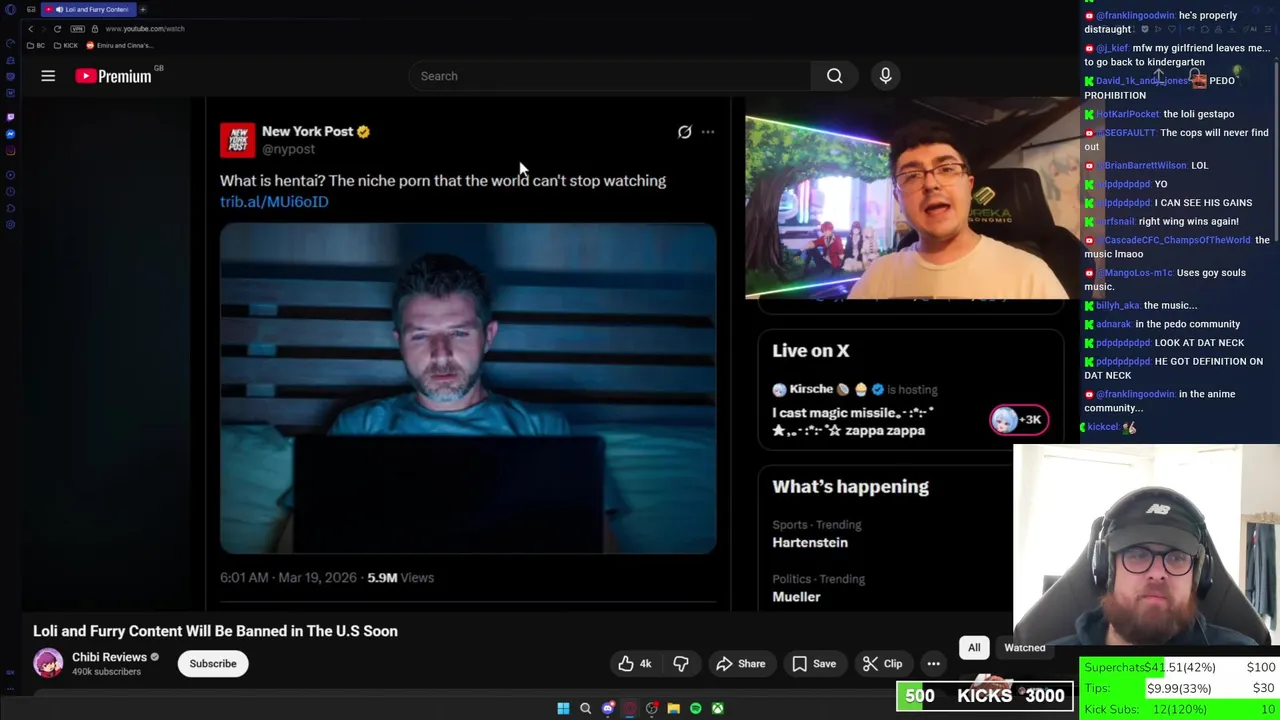The width and height of the screenshot is (1280, 720).
Task: Click adnarak's chat message
Action: [1162, 324]
